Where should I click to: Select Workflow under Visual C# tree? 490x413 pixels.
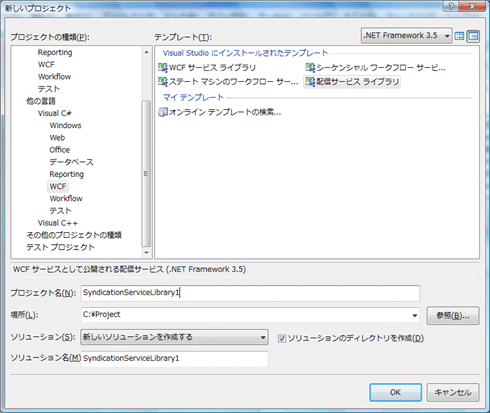click(x=66, y=198)
